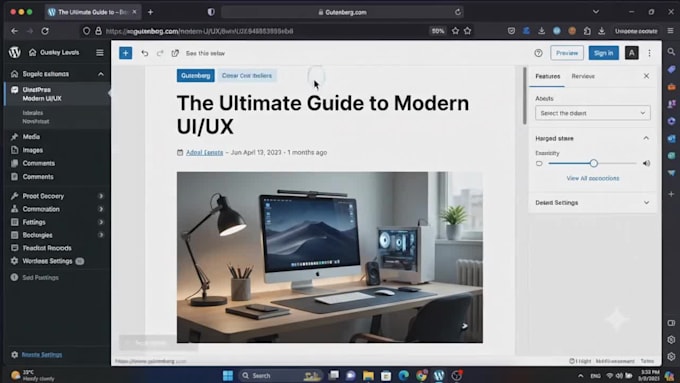Click the Gutenberg category tag
The height and width of the screenshot is (383, 680).
point(195,75)
